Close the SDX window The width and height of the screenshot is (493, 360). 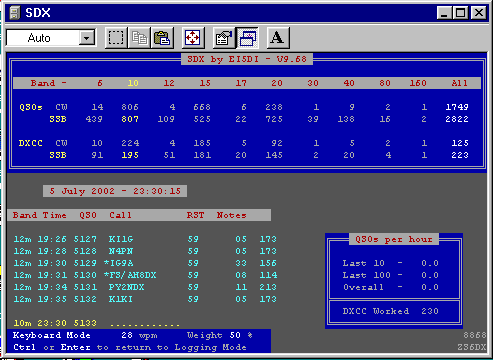pyautogui.click(x=479, y=13)
